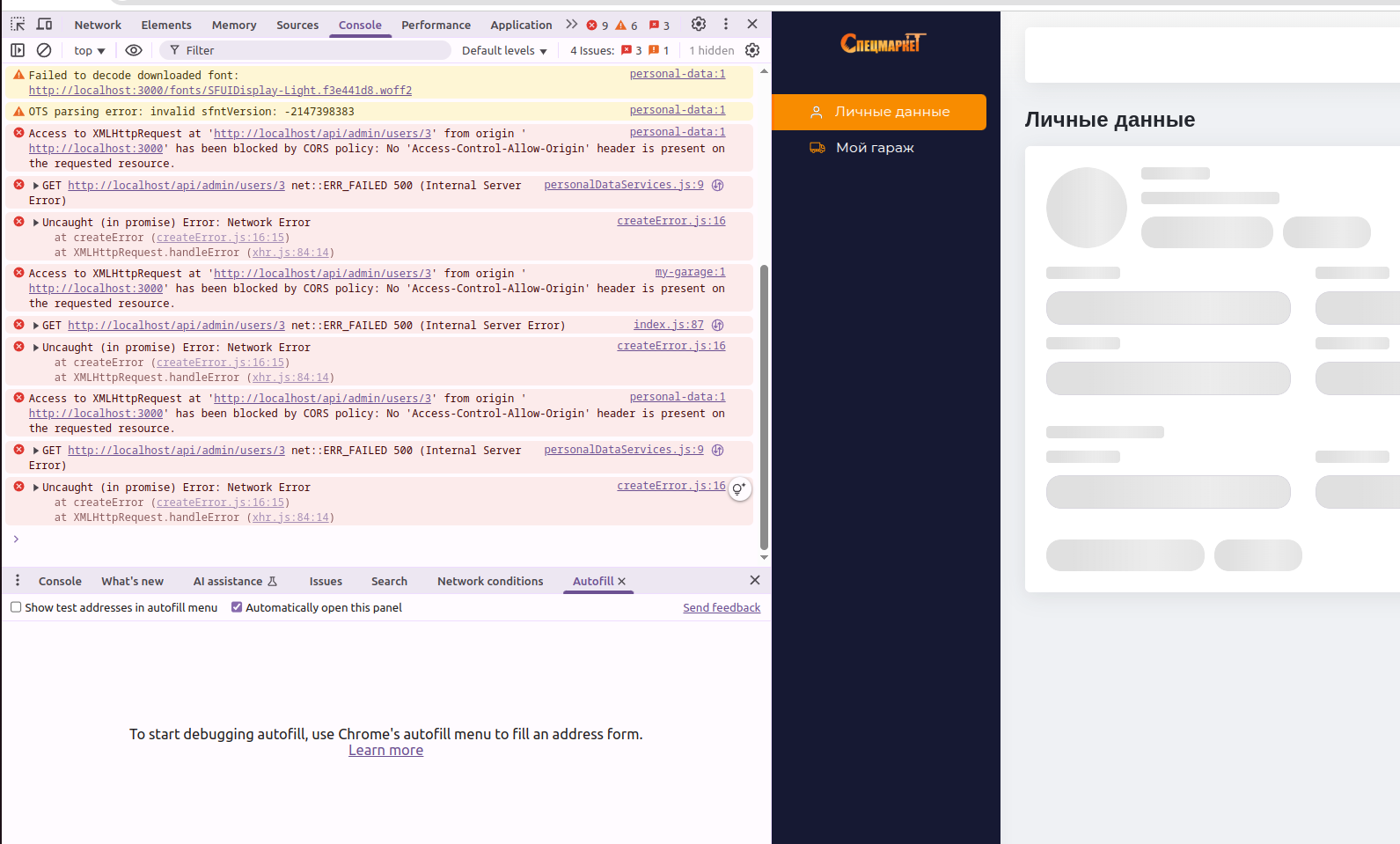The width and height of the screenshot is (1400, 844).
Task: Close the drawer panel
Action: pyautogui.click(x=755, y=580)
